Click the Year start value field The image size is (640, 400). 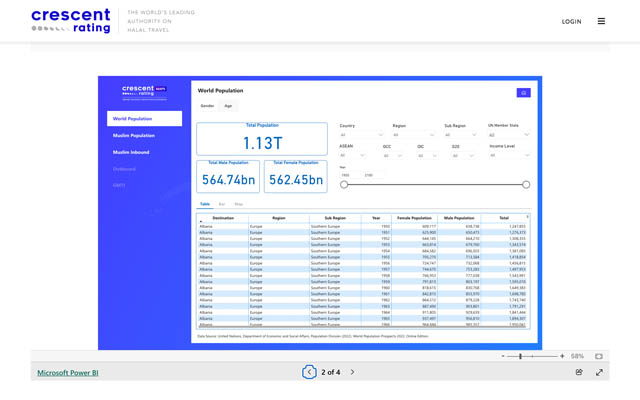coord(346,175)
